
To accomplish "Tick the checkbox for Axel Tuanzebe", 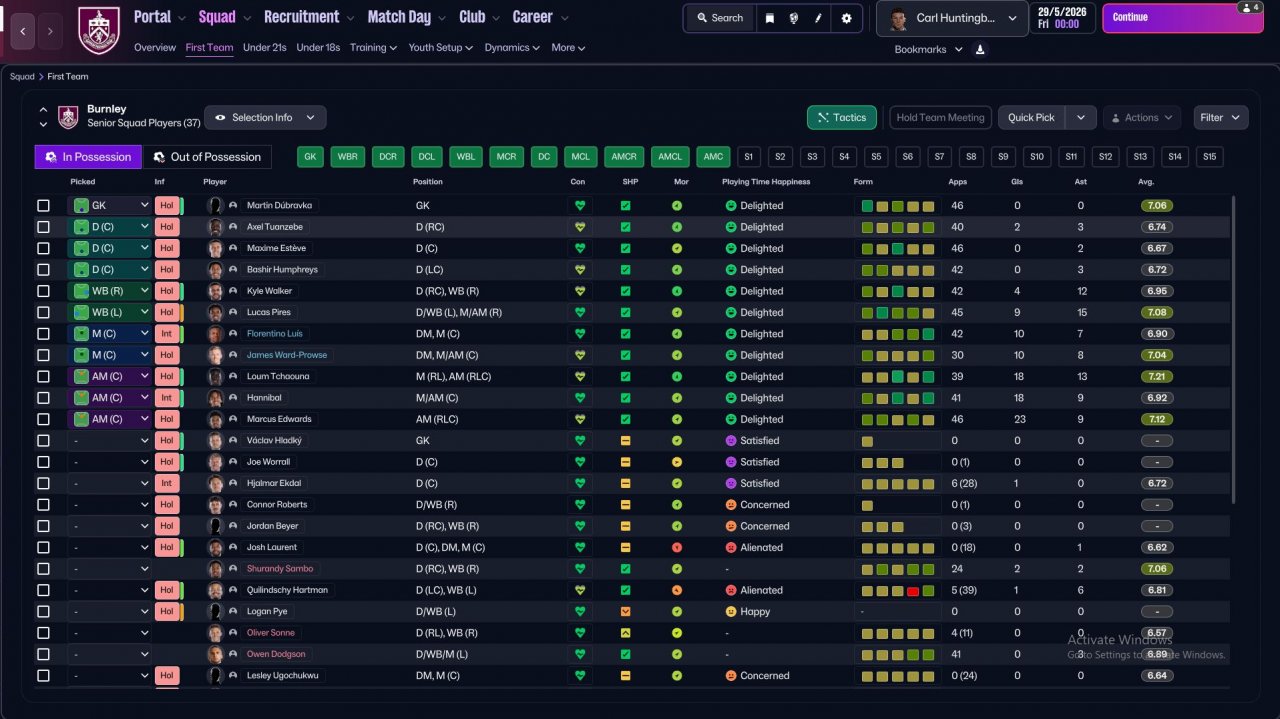I will click(x=43, y=227).
